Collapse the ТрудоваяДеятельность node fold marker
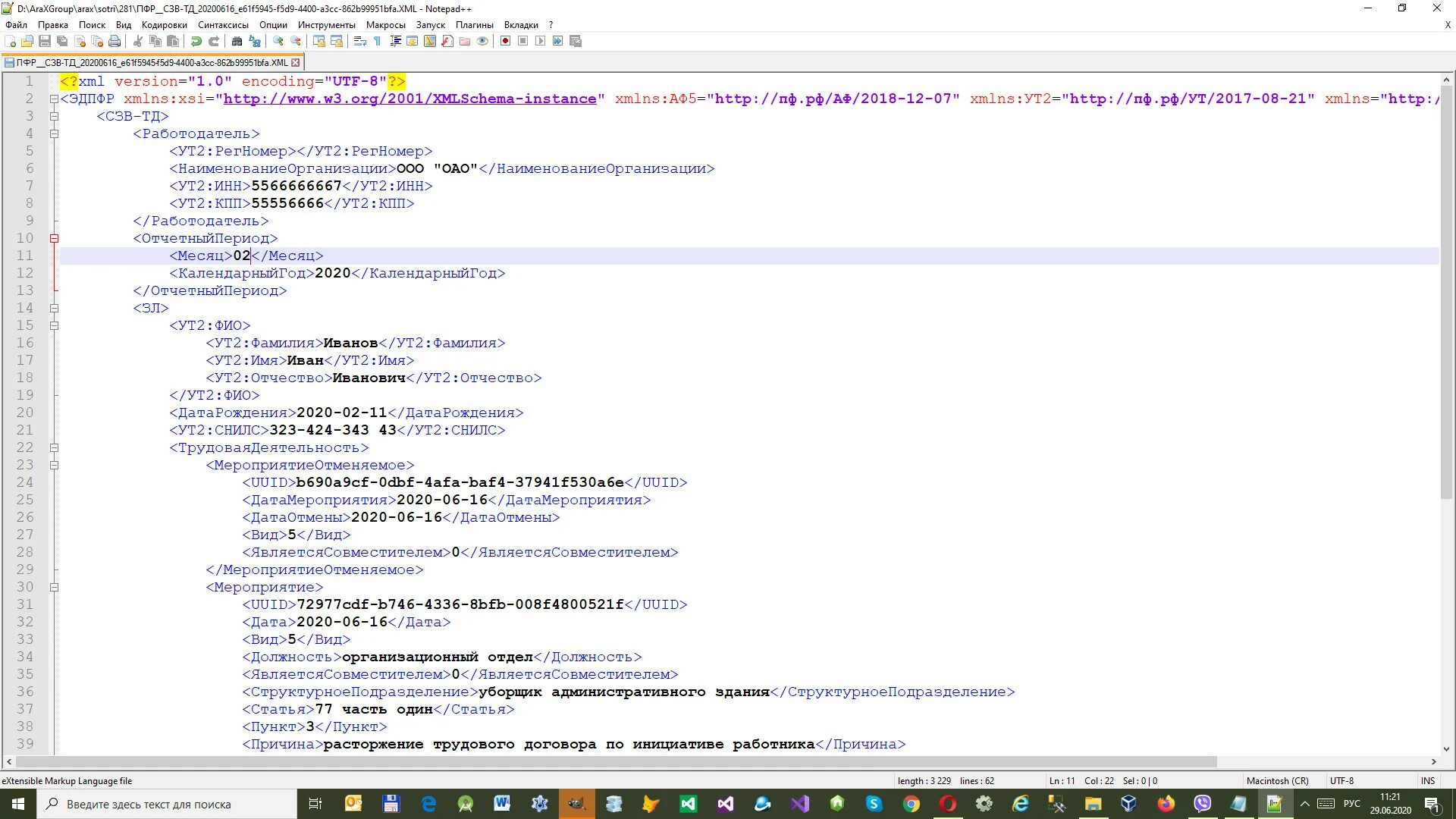The image size is (1456, 819). coord(54,448)
